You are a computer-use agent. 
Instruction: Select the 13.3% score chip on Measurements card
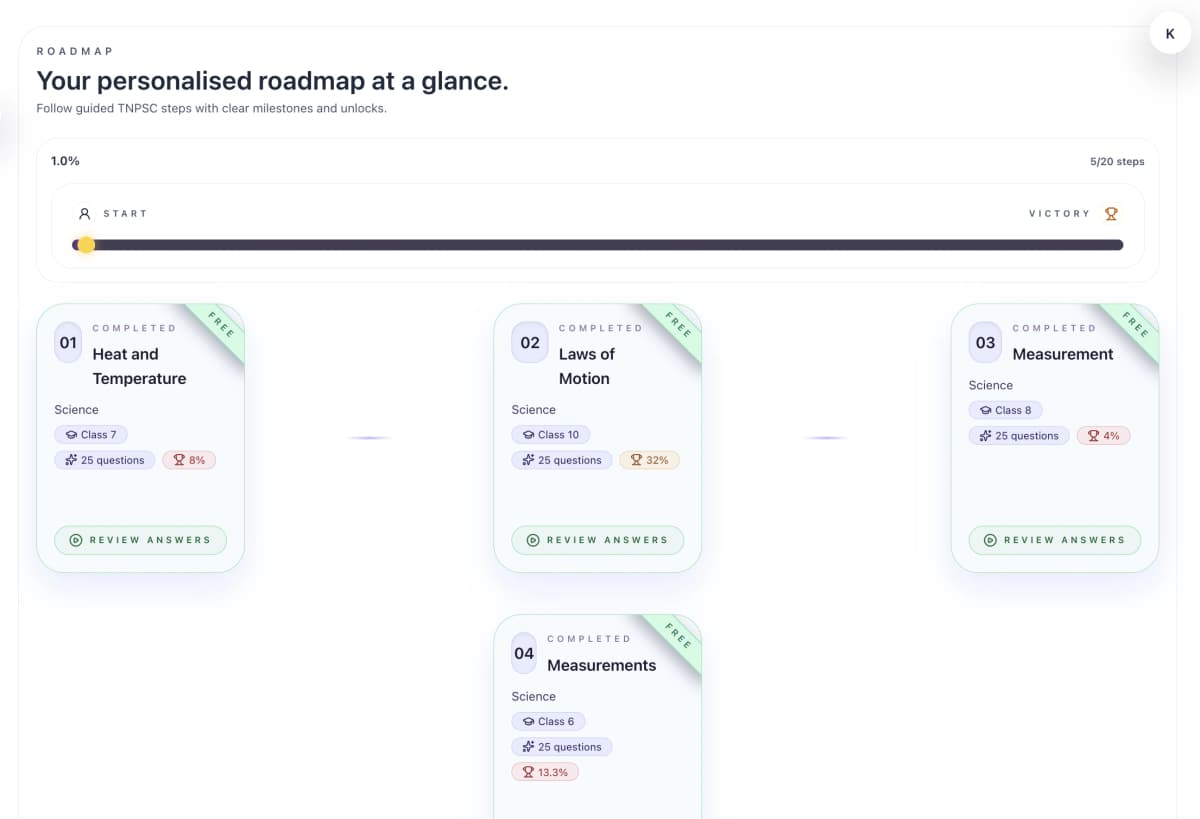pyautogui.click(x=545, y=771)
